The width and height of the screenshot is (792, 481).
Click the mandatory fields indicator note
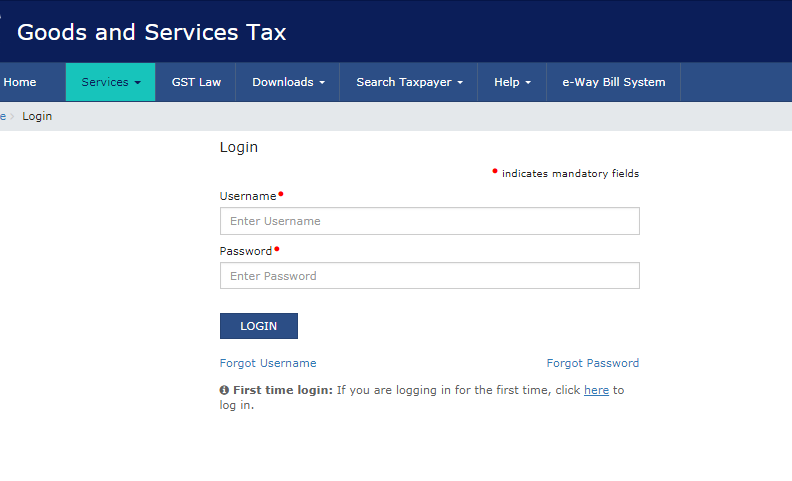coord(569,173)
